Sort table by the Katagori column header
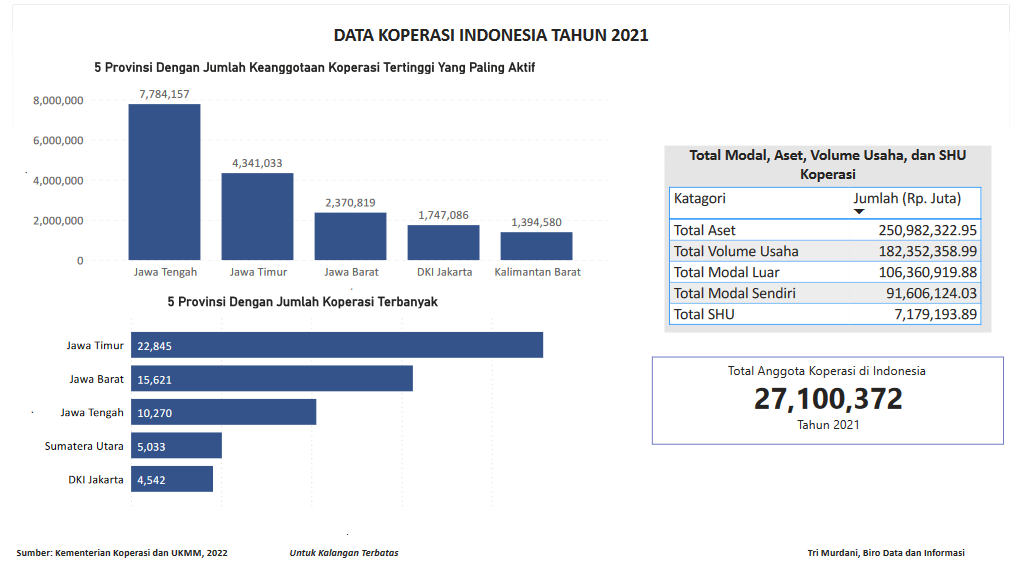Image resolution: width=1013 pixels, height=572 pixels. pyautogui.click(x=700, y=198)
